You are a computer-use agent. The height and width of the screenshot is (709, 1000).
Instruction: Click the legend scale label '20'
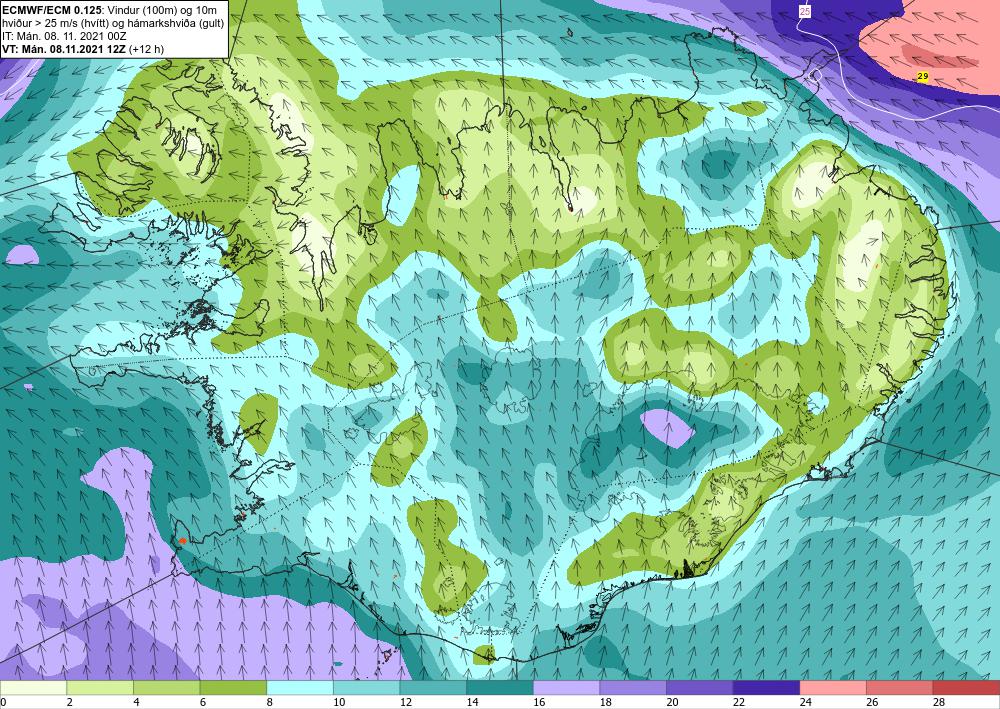(672, 703)
